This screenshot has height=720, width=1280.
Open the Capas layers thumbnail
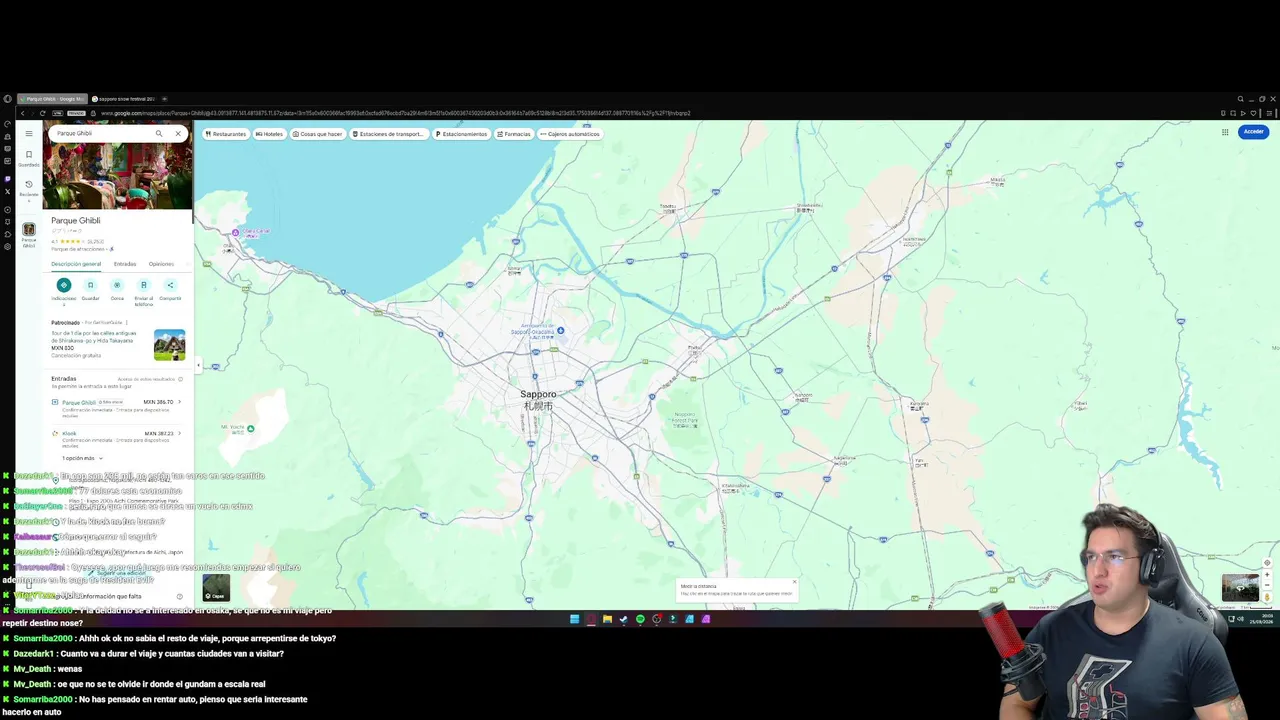pyautogui.click(x=216, y=588)
